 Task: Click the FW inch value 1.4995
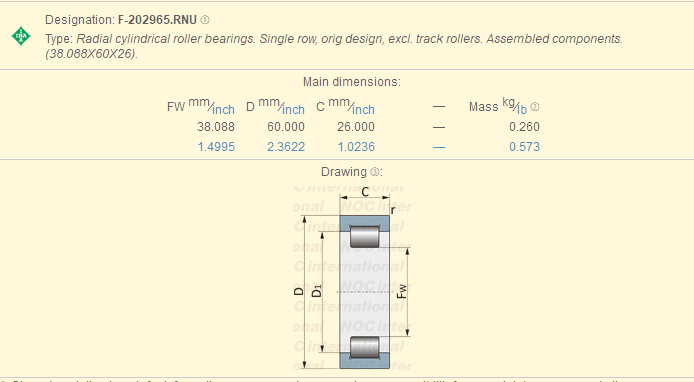pyautogui.click(x=216, y=147)
